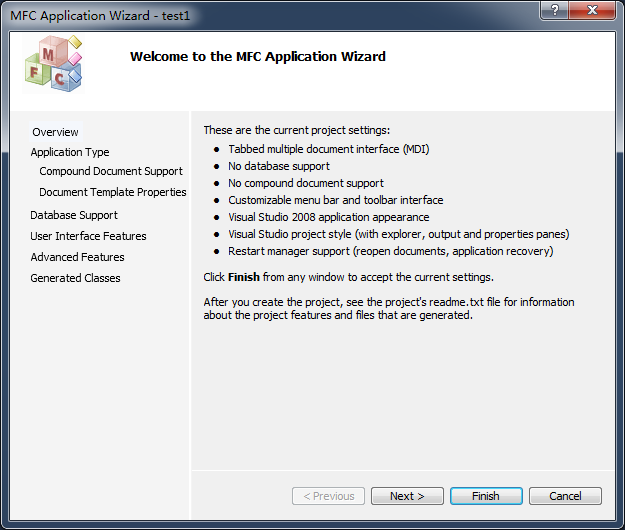
Task: Click the disabled Previous button
Action: click(x=328, y=496)
